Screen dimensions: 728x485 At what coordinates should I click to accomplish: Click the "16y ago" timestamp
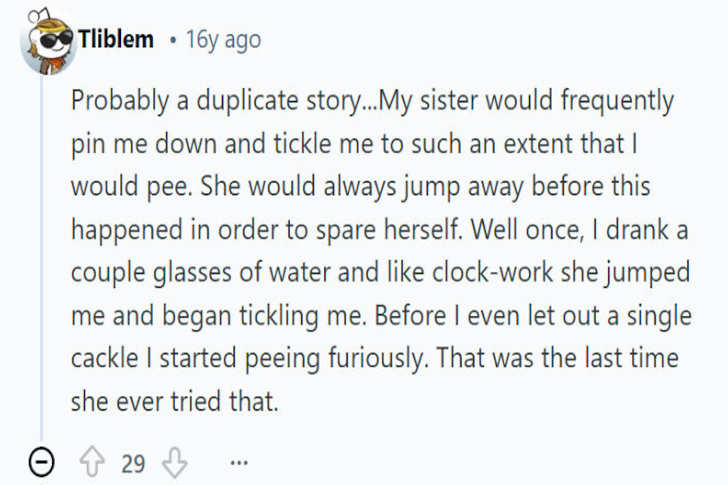pos(223,40)
